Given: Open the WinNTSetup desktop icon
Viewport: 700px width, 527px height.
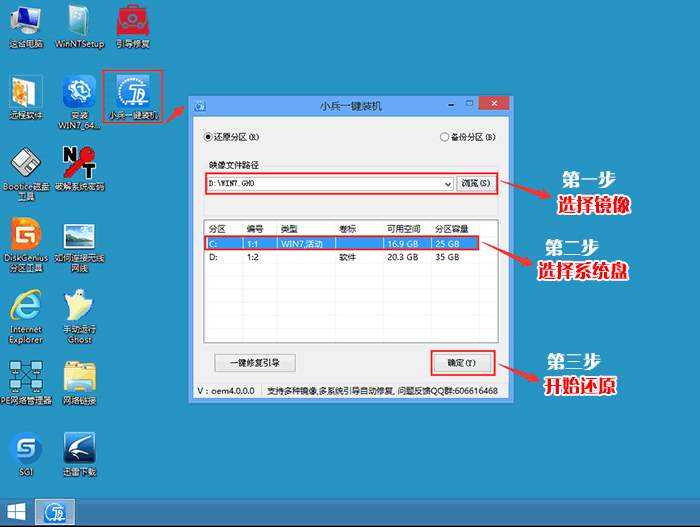Looking at the screenshot, I should click(x=79, y=26).
